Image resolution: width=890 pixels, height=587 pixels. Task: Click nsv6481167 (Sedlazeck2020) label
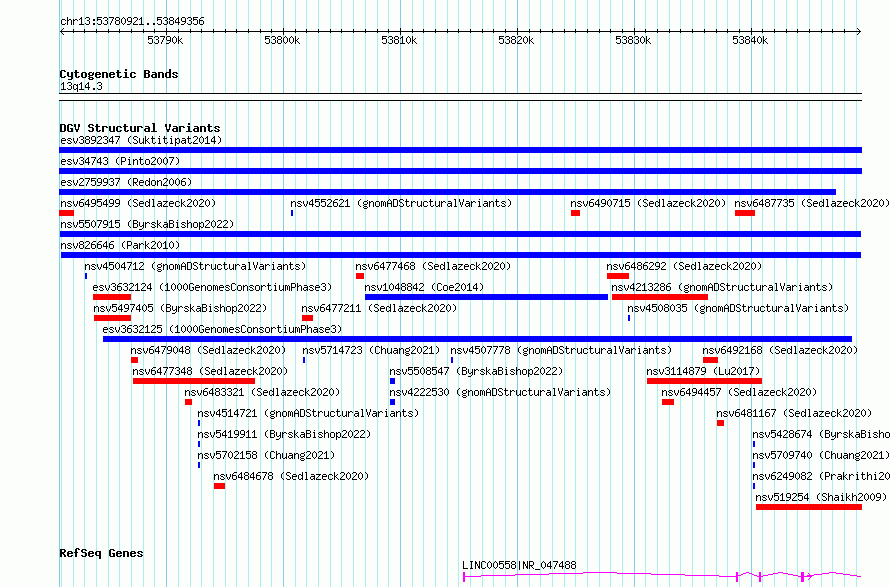coord(794,413)
